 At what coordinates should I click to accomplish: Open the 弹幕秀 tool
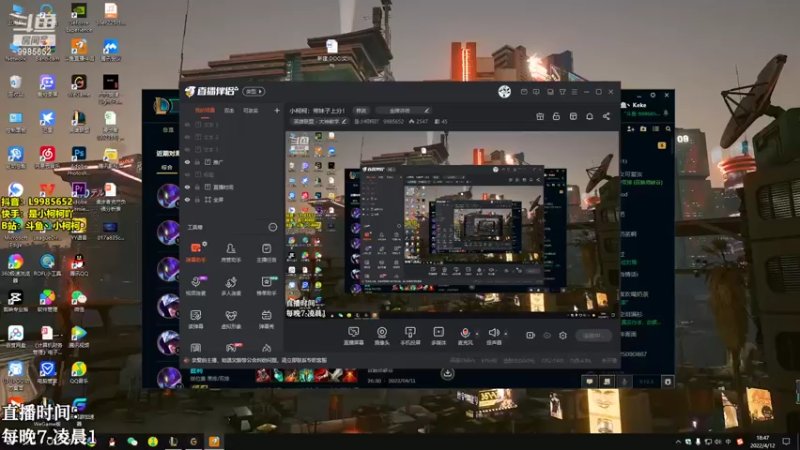[266, 319]
